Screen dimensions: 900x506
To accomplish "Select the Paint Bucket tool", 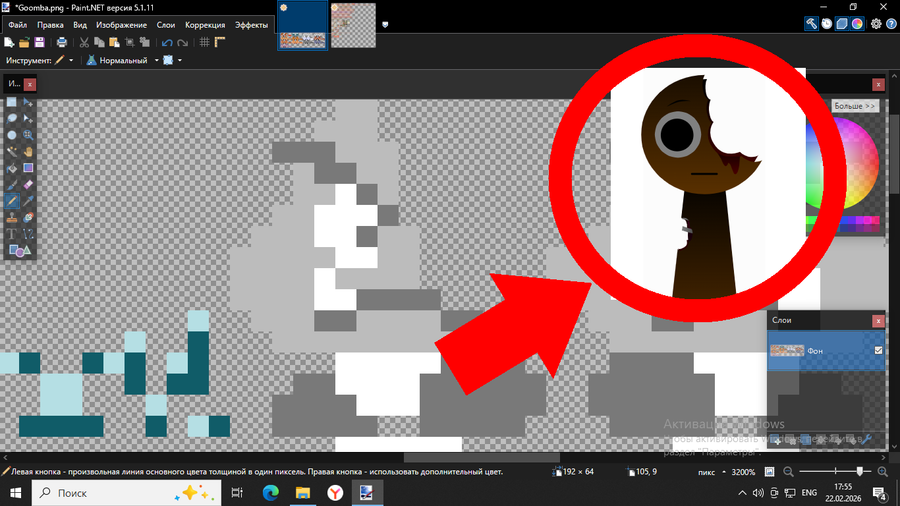I will (11, 168).
